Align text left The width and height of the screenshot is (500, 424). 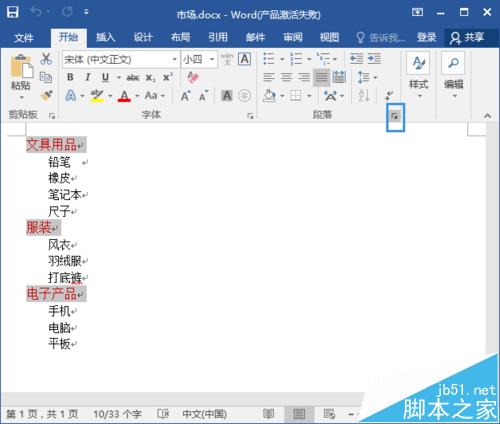coord(269,77)
